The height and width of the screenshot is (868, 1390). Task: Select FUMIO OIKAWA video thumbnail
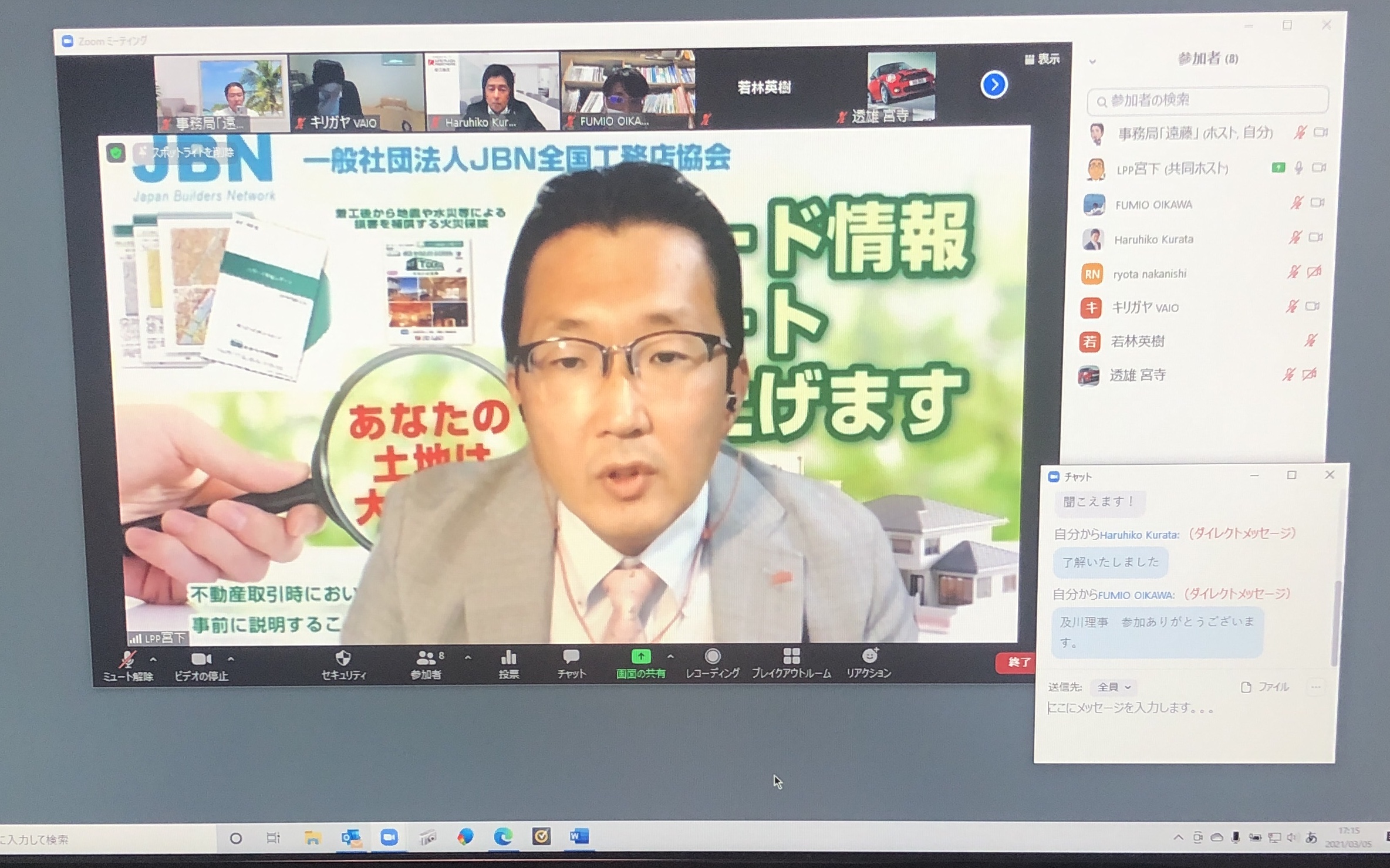coord(628,90)
